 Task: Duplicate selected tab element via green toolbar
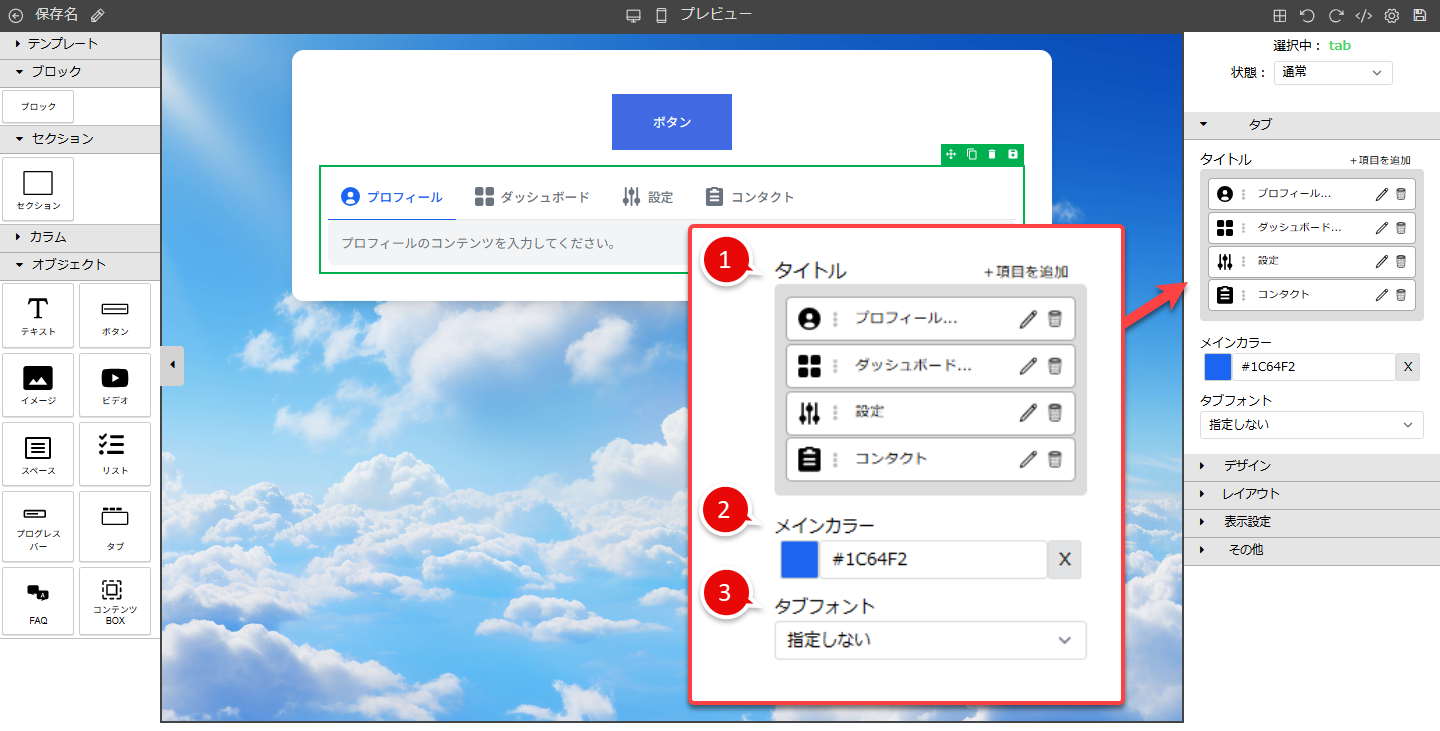point(972,154)
